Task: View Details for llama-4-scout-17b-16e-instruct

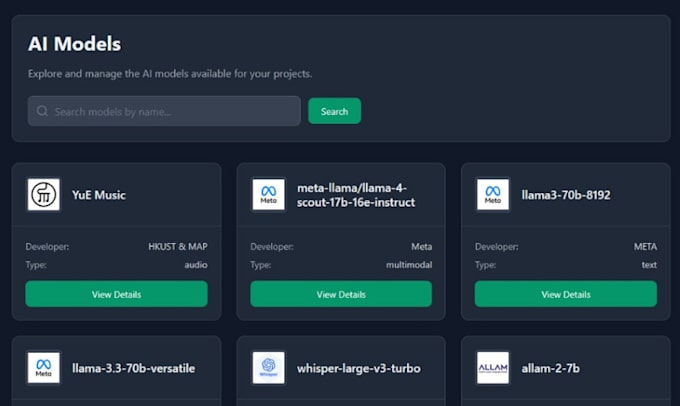Action: tap(341, 294)
